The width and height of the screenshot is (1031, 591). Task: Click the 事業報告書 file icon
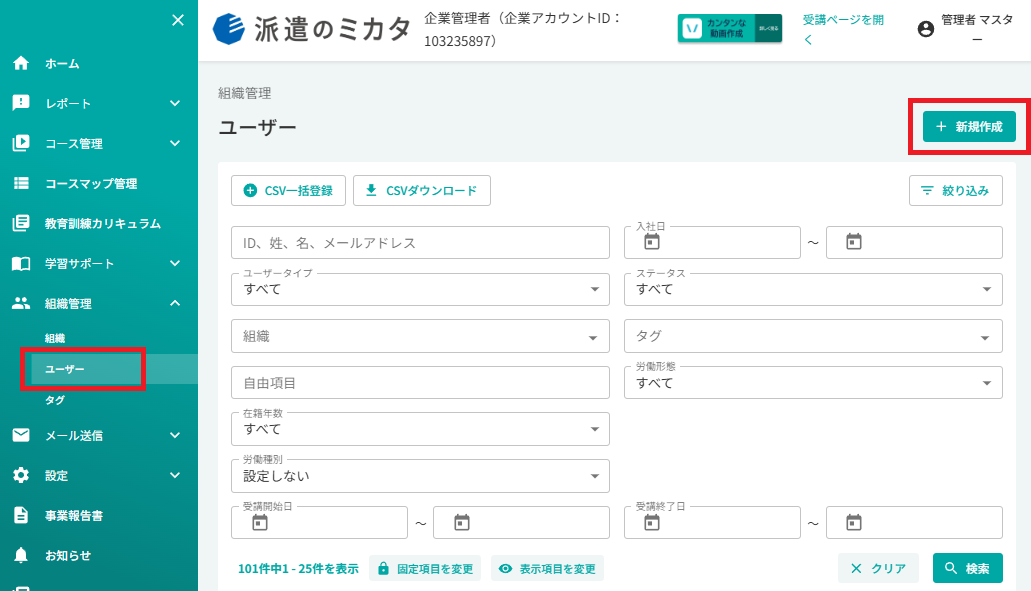pyautogui.click(x=21, y=515)
